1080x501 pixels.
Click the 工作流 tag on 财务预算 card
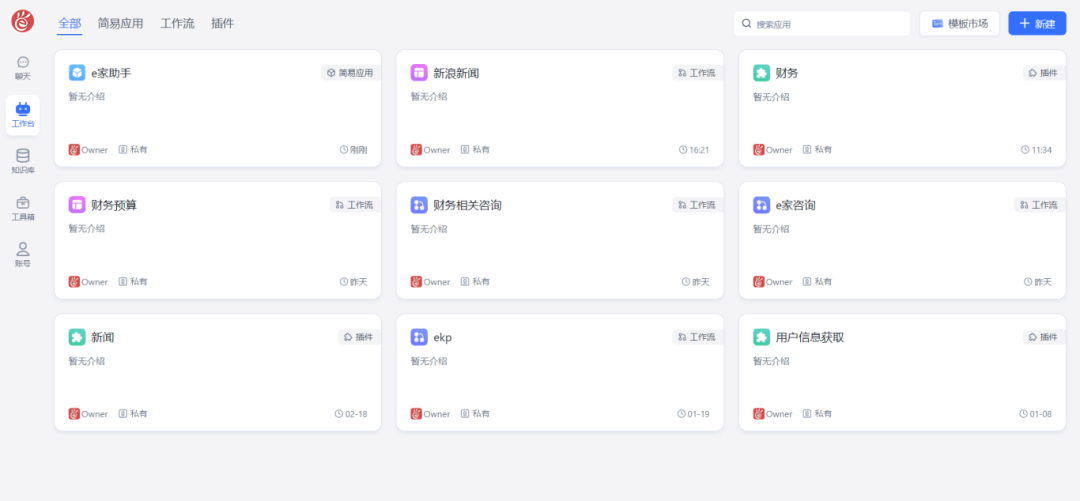point(355,205)
